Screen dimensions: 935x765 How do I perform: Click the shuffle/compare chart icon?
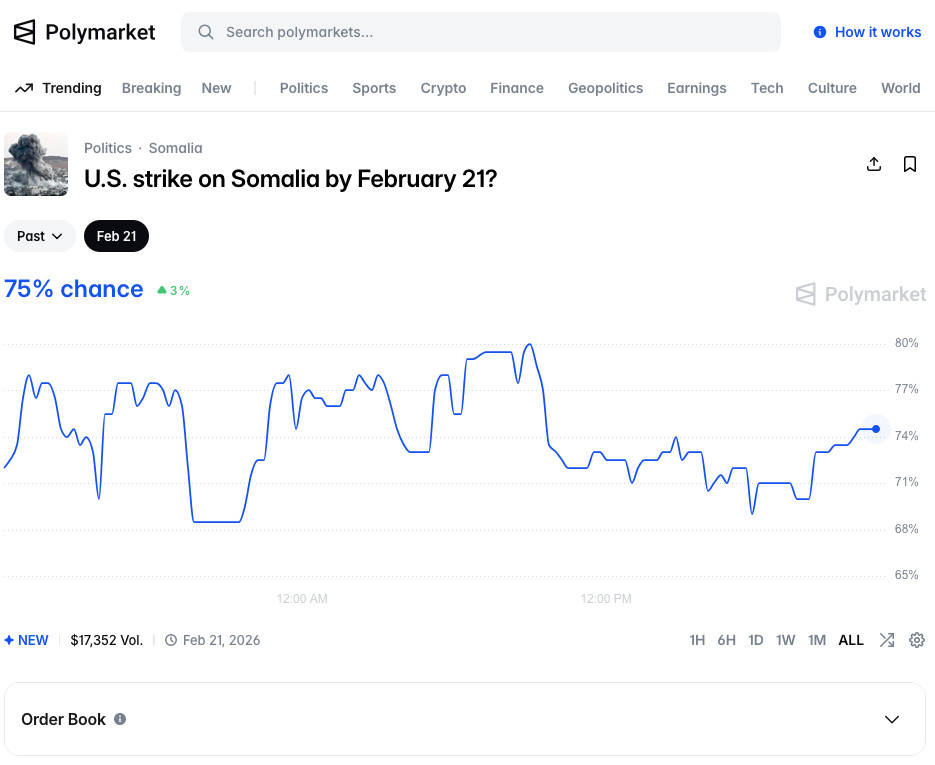click(887, 640)
